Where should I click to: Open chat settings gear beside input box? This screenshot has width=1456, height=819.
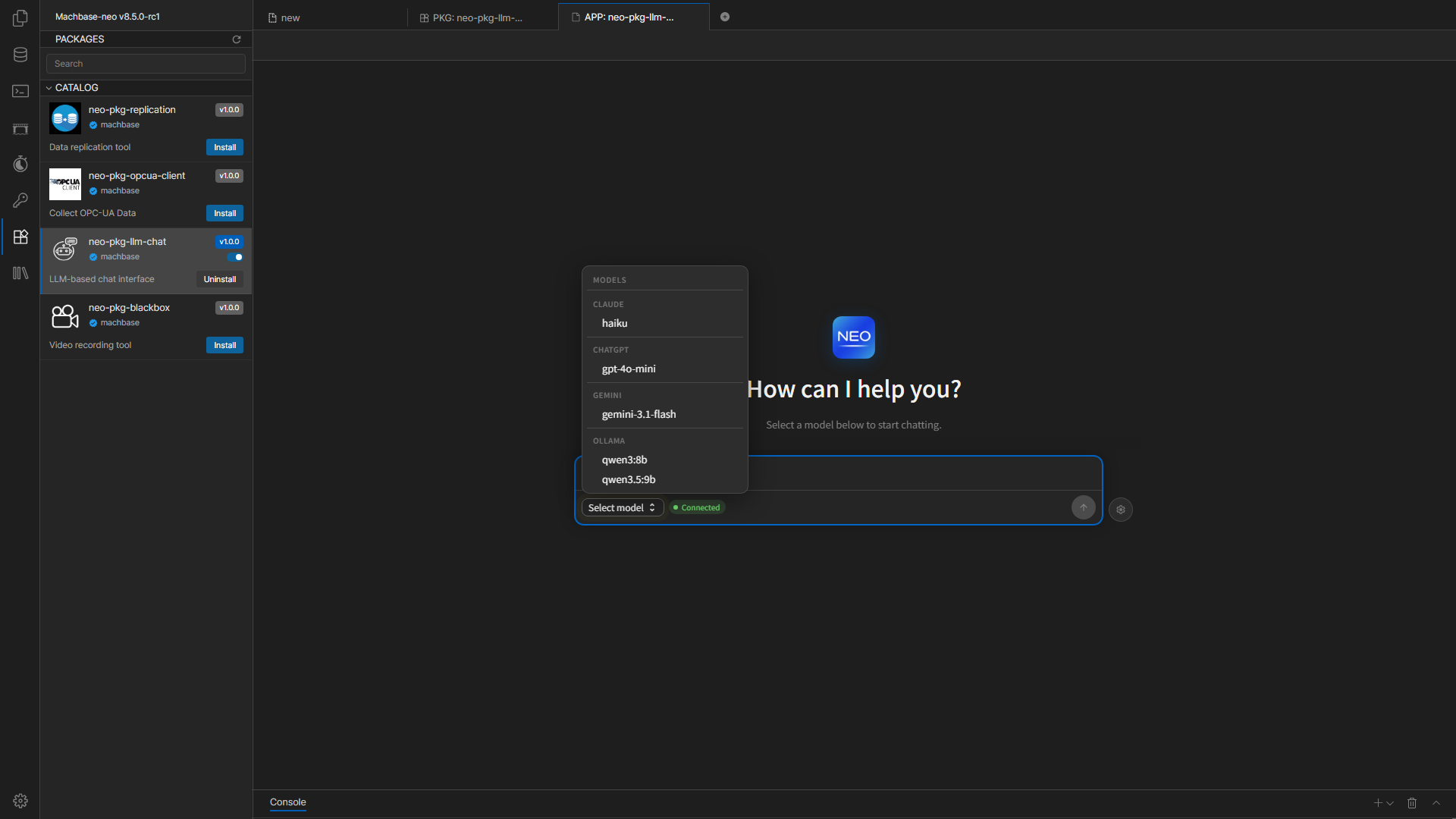[x=1121, y=510]
